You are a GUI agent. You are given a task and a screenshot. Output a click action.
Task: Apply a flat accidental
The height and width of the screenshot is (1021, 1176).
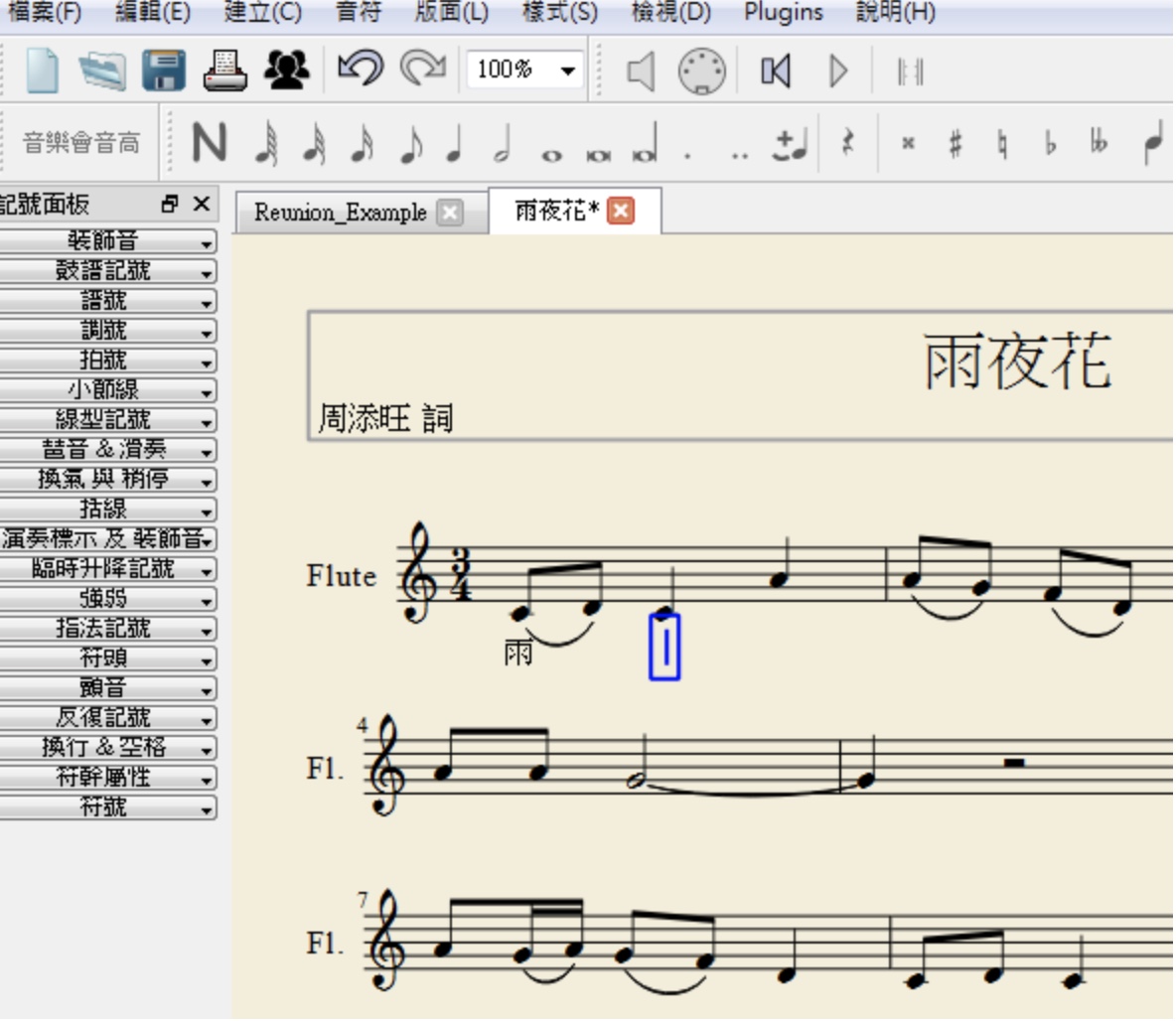[1050, 143]
